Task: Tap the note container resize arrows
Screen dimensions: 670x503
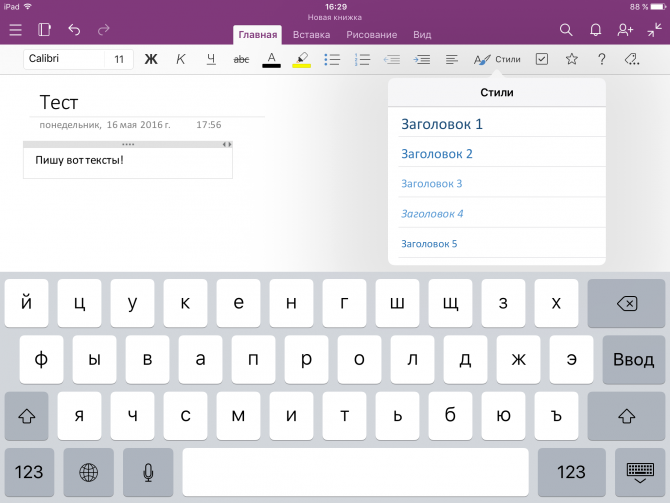Action: coord(227,144)
